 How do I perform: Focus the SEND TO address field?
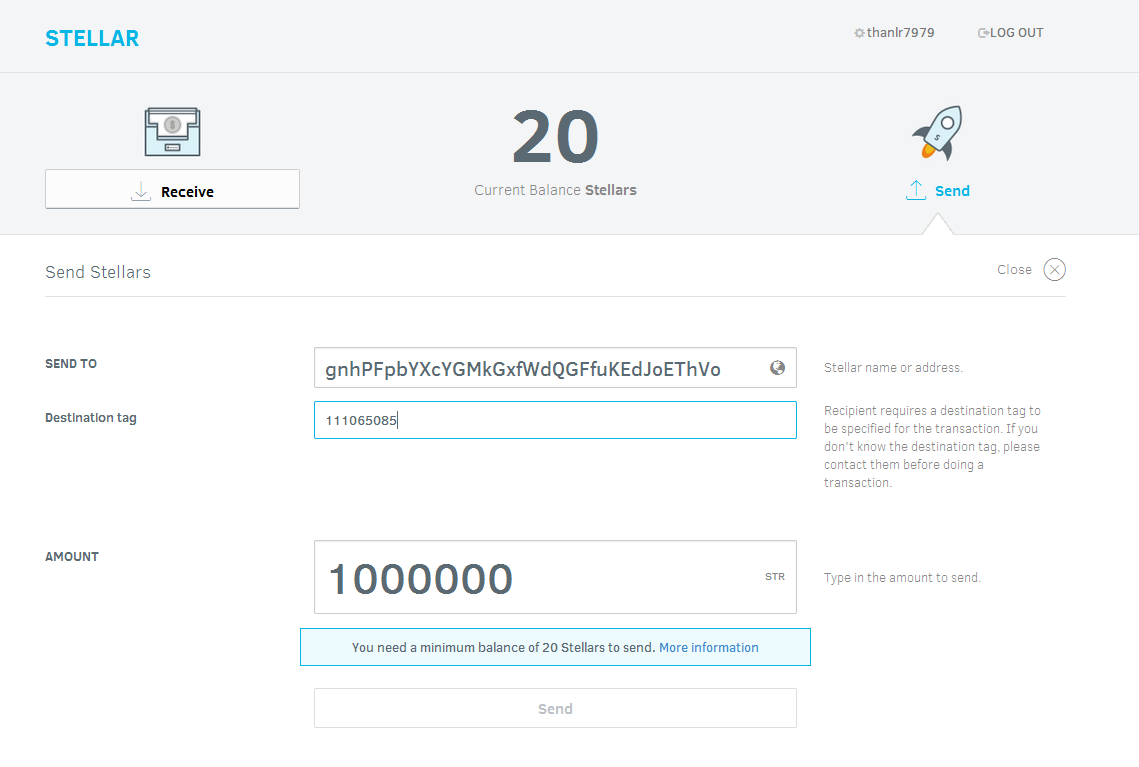click(x=555, y=368)
